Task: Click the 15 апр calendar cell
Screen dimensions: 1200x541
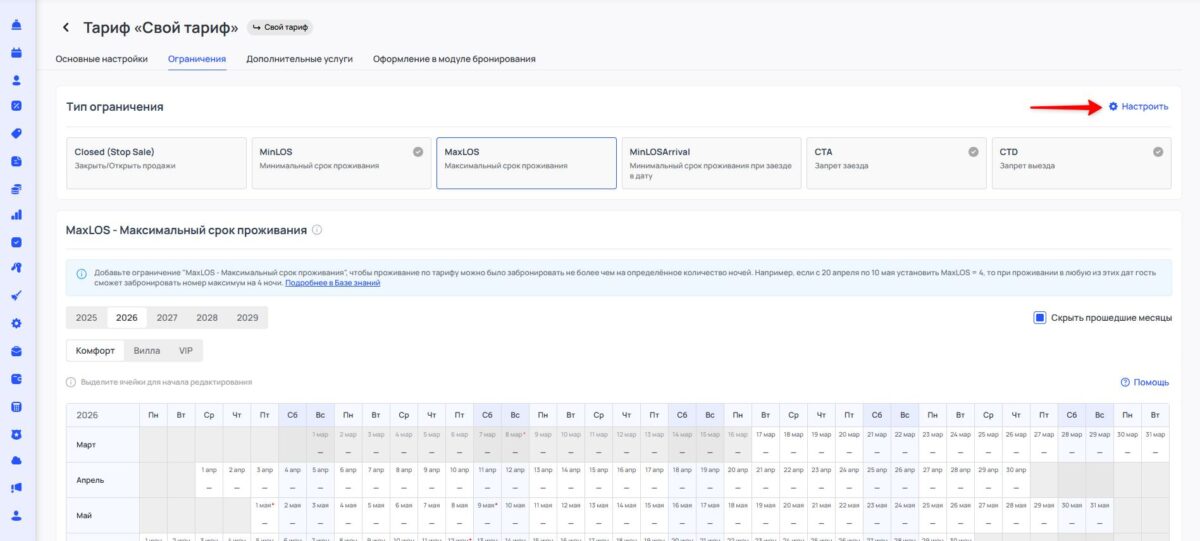Action: point(598,479)
